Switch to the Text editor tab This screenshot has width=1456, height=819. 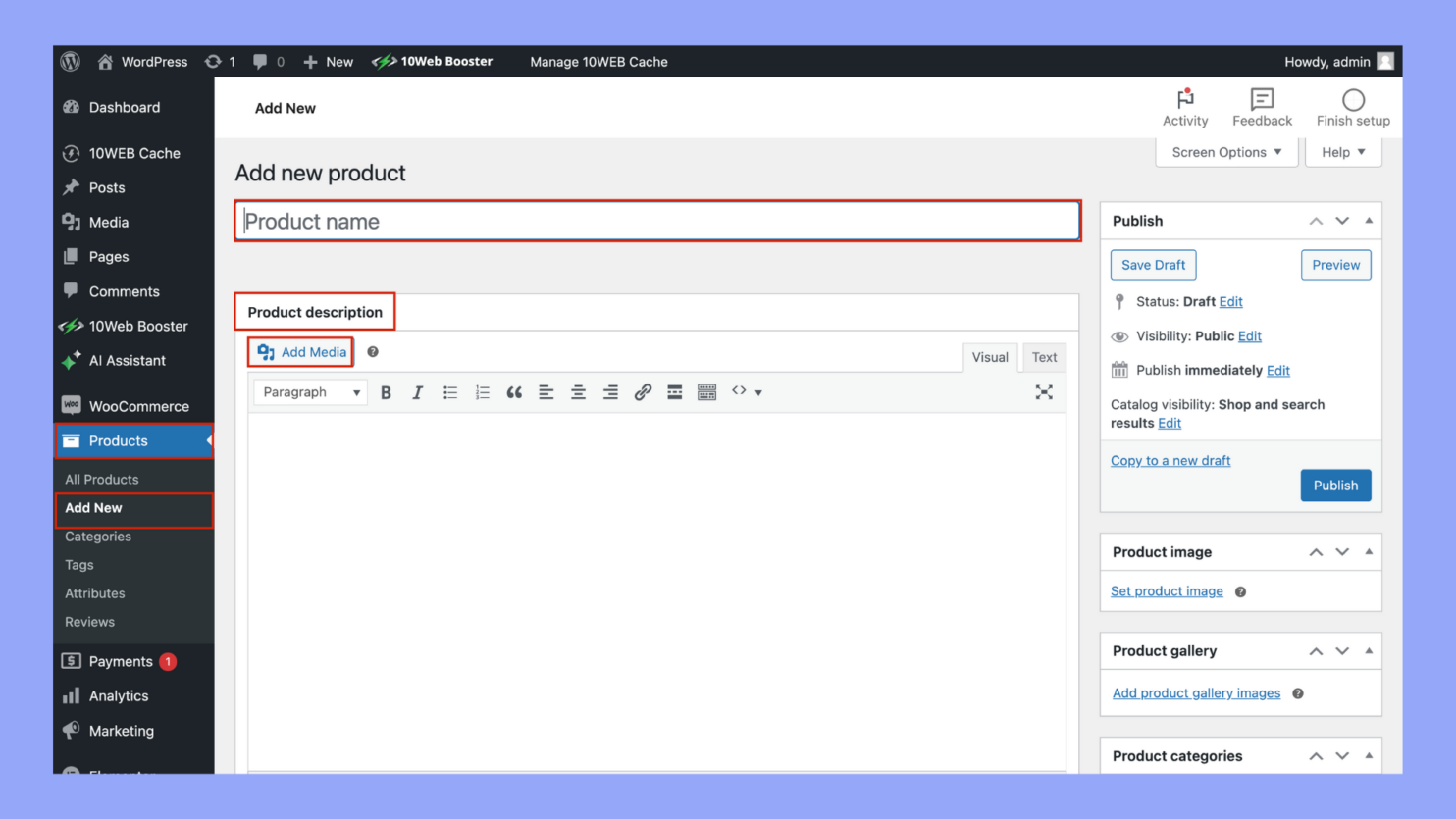[1043, 357]
